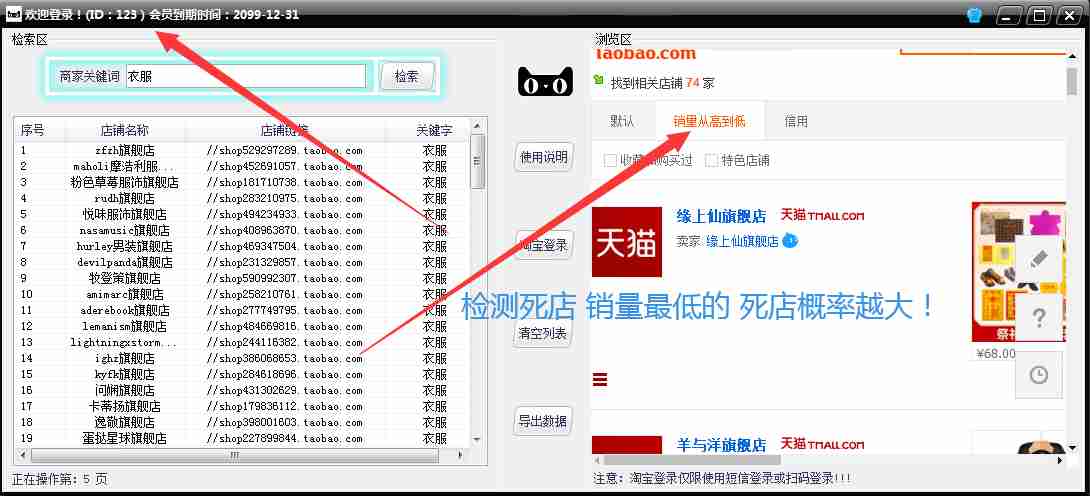
Task: Click the shop list vertical scrollbar thumb
Action: coord(477,161)
